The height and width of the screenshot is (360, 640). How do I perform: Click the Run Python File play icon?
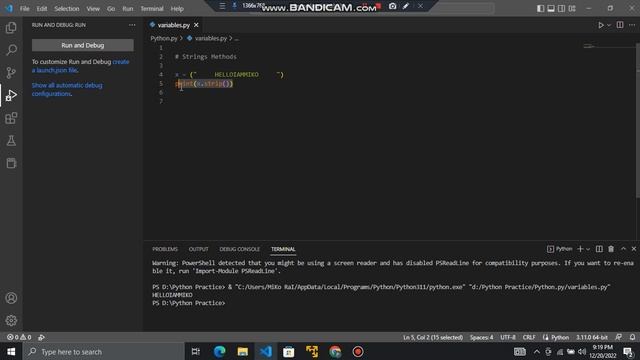tap(601, 25)
